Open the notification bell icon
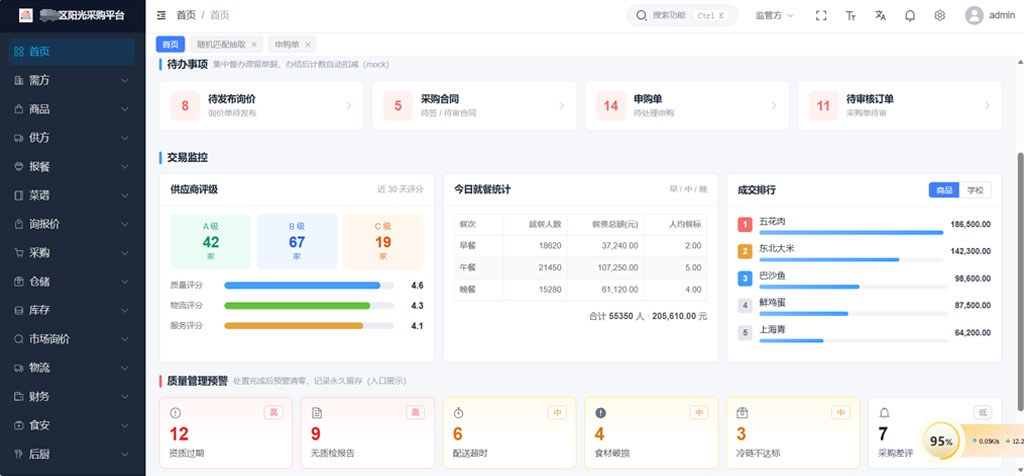The width and height of the screenshot is (1024, 476). [910, 16]
